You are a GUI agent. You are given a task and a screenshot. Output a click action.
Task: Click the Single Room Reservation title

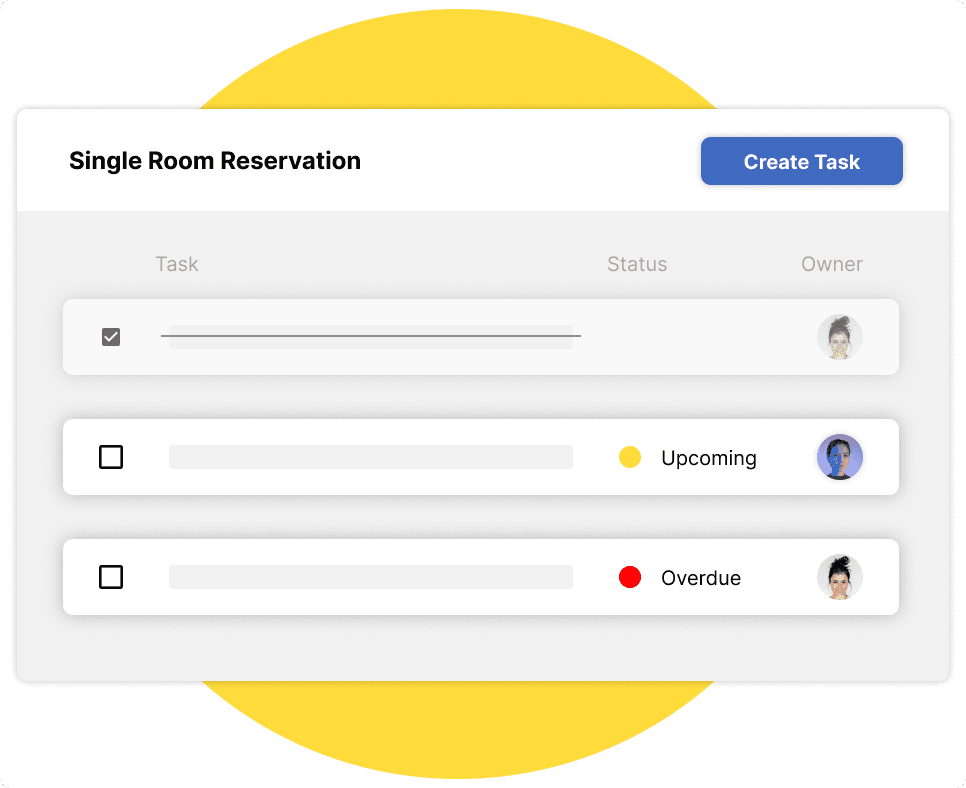(x=215, y=161)
